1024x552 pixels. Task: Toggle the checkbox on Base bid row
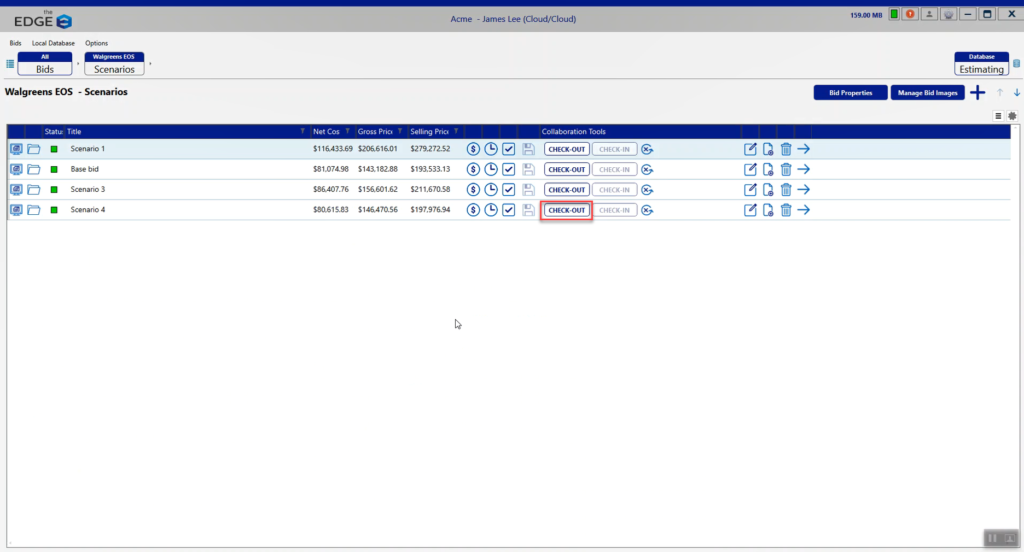click(x=509, y=169)
